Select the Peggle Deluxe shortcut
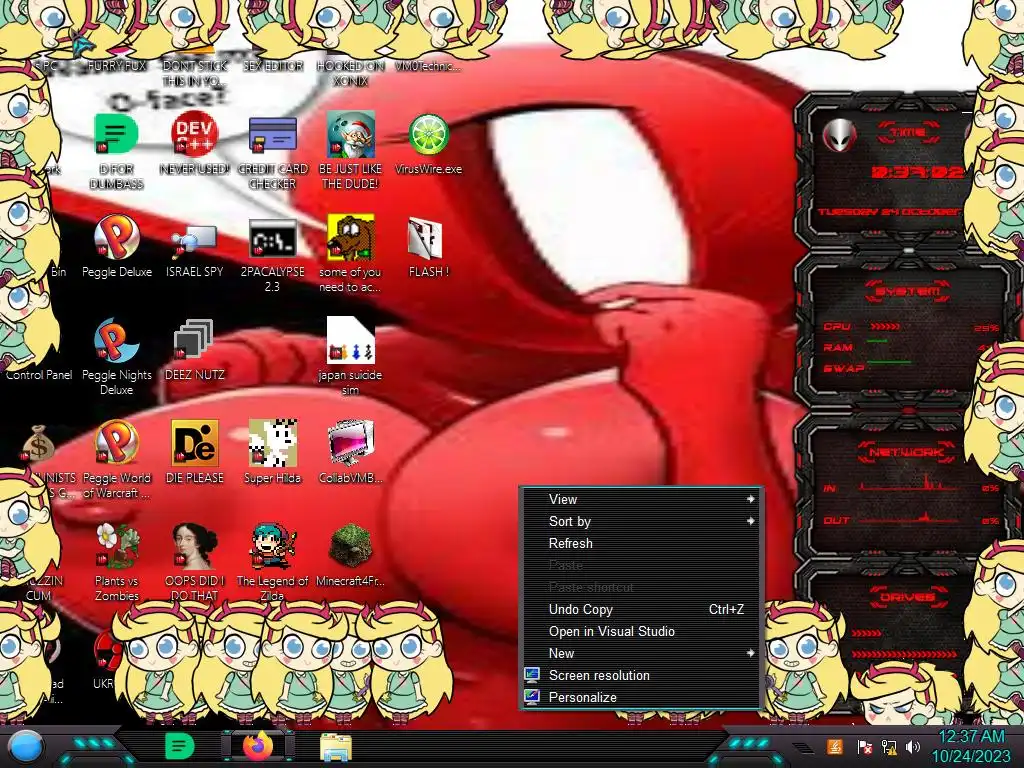 pos(116,238)
